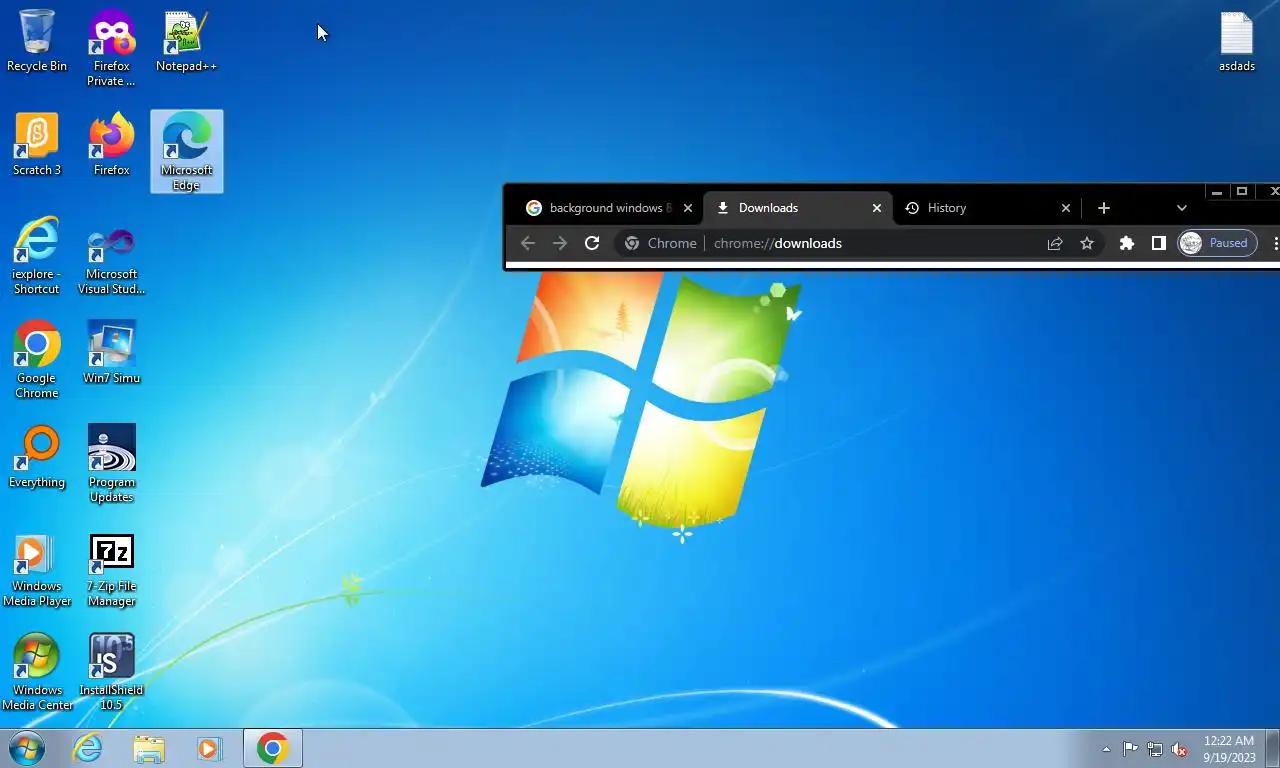
Task: Select InstallShield 10.5 desktop shortcut
Action: (111, 672)
